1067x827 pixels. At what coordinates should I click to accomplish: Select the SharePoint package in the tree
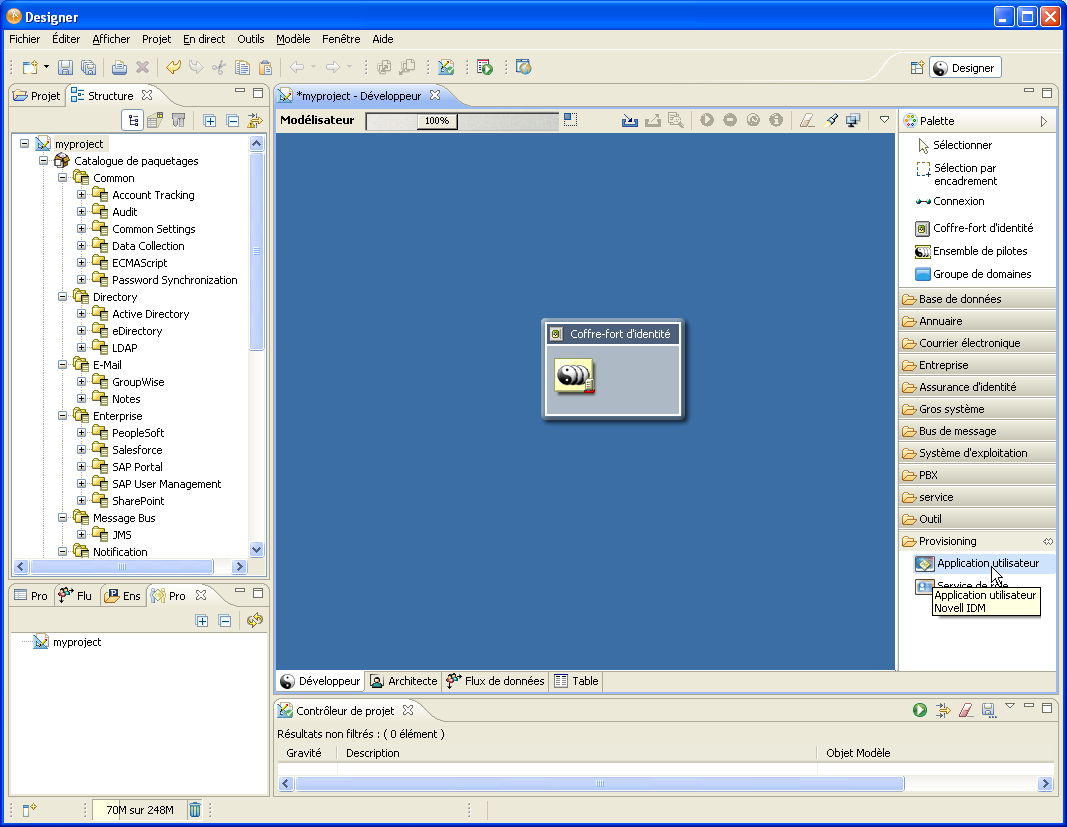click(138, 501)
